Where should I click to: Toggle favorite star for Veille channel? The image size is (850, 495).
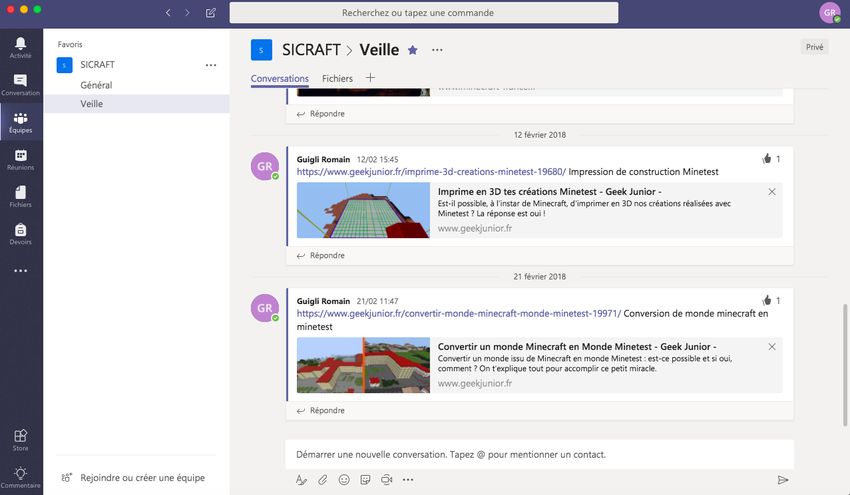pyautogui.click(x=413, y=50)
